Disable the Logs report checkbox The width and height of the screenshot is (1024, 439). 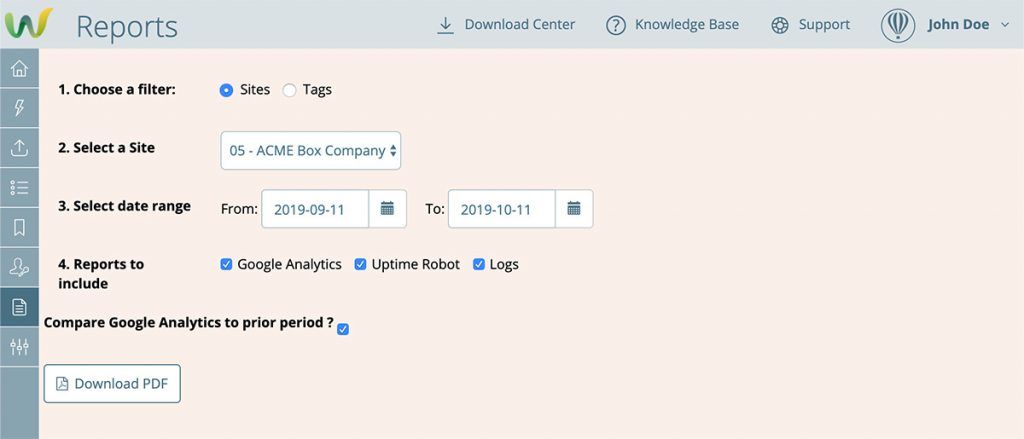[479, 265]
